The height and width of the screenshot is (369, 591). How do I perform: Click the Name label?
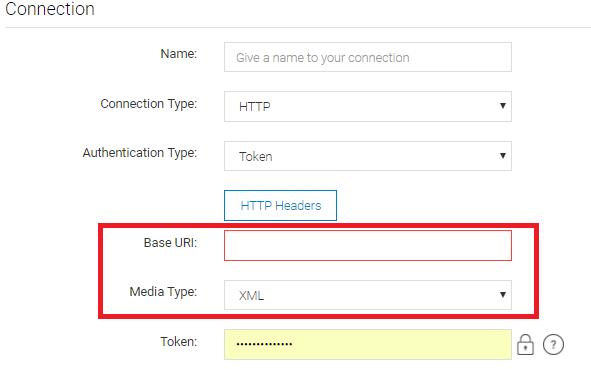(x=179, y=54)
